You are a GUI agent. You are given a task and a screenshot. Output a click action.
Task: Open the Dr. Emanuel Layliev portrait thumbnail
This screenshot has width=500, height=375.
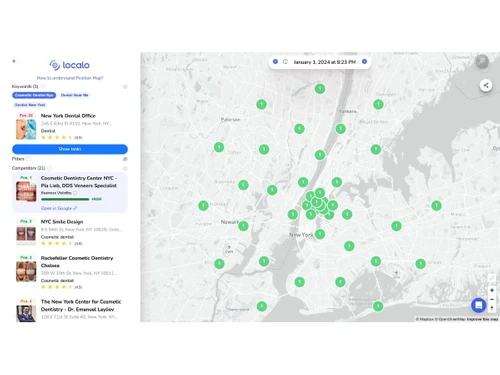pyautogui.click(x=26, y=313)
